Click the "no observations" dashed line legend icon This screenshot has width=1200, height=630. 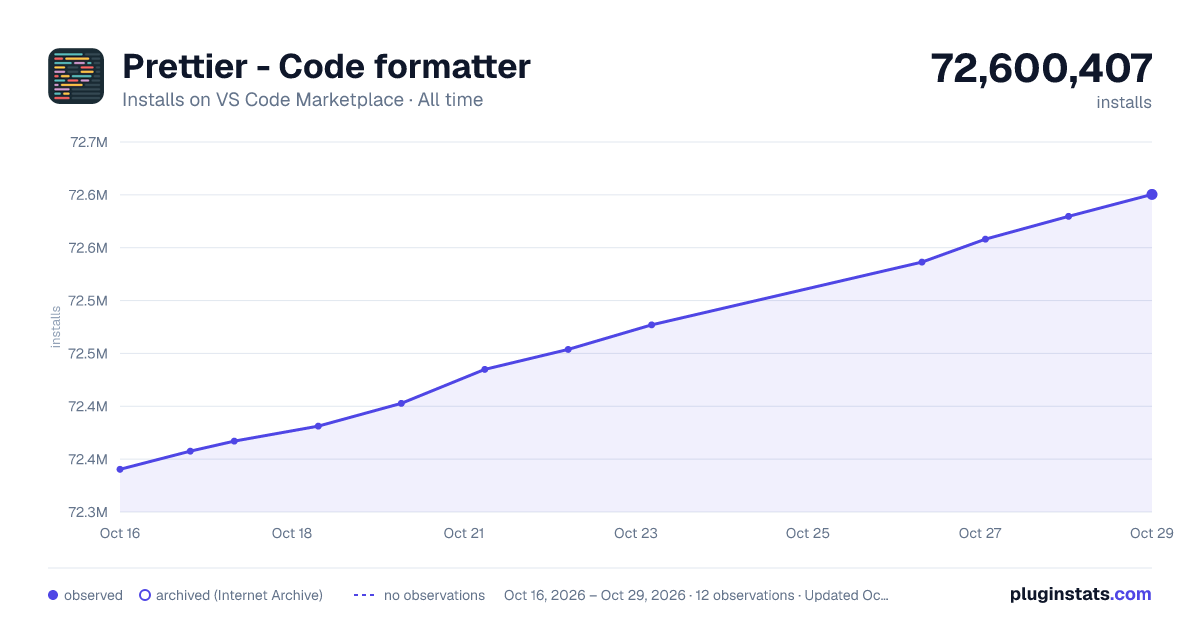pyautogui.click(x=363, y=595)
